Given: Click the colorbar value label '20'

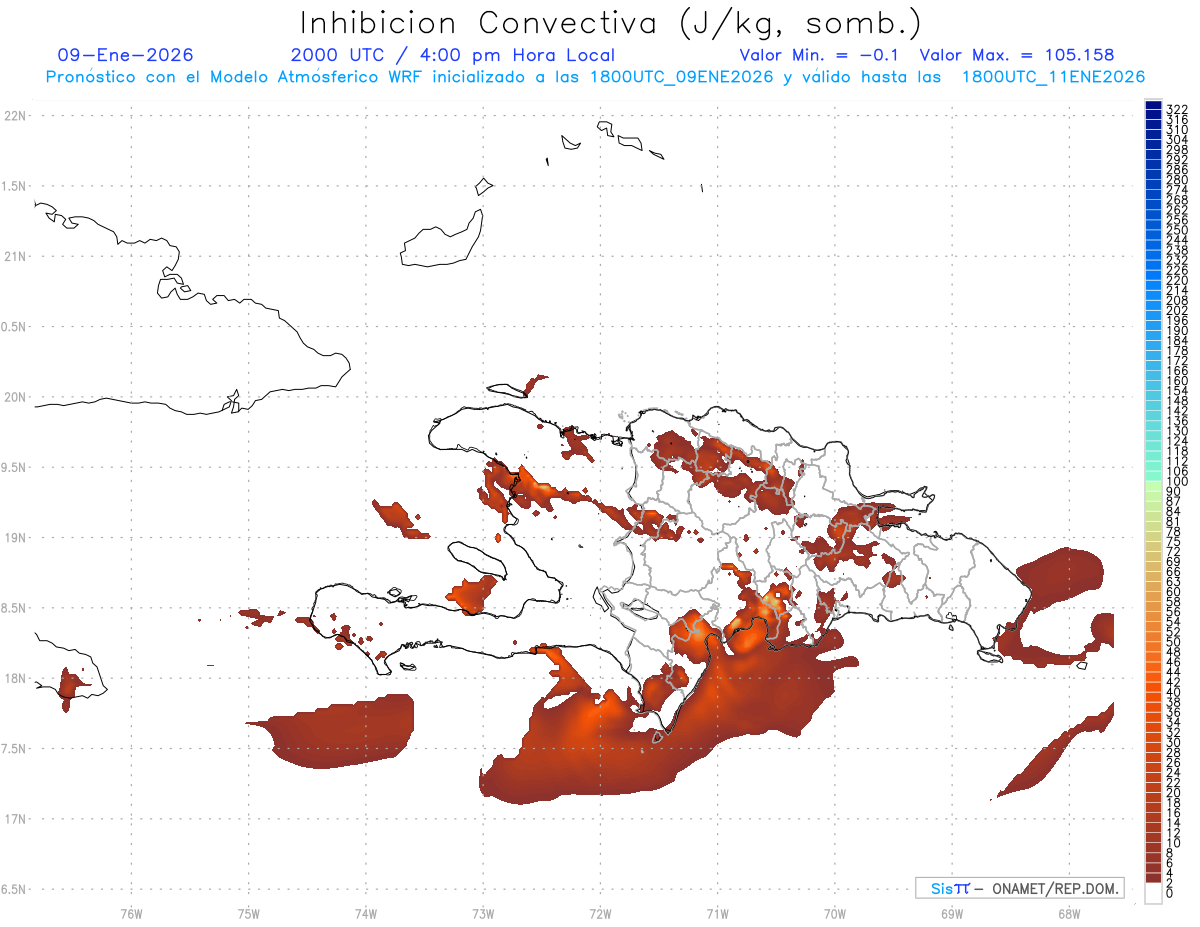Looking at the screenshot, I should (x=1174, y=793).
